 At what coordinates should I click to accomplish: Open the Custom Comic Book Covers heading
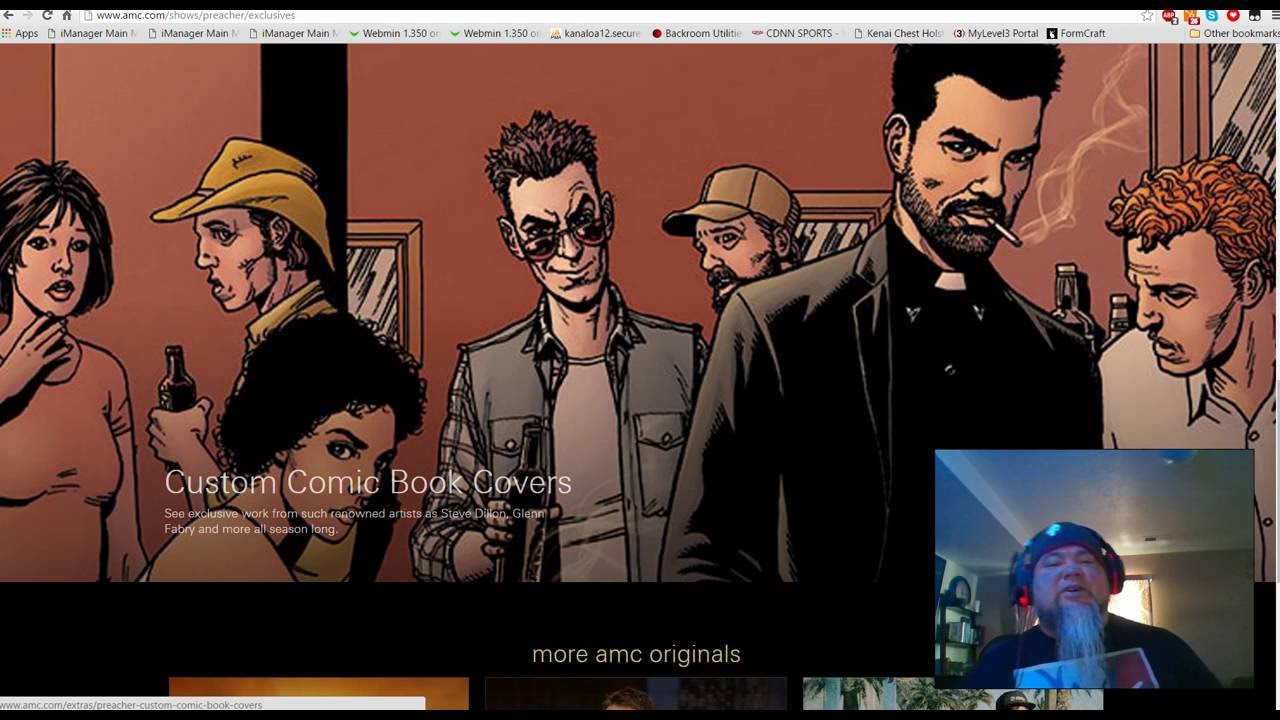click(x=368, y=482)
